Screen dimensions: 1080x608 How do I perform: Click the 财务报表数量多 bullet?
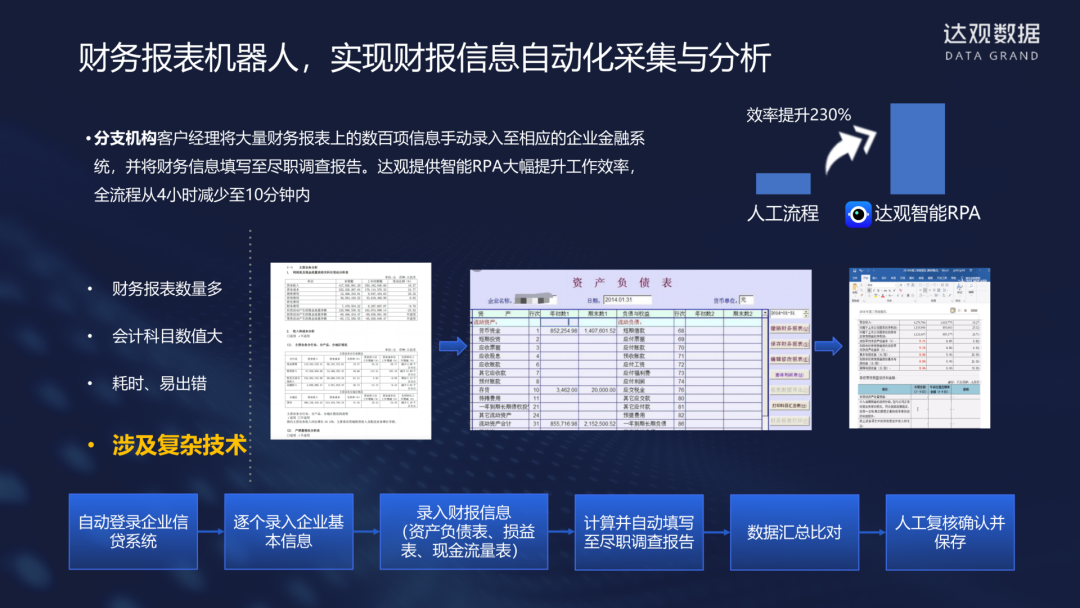(x=167, y=289)
